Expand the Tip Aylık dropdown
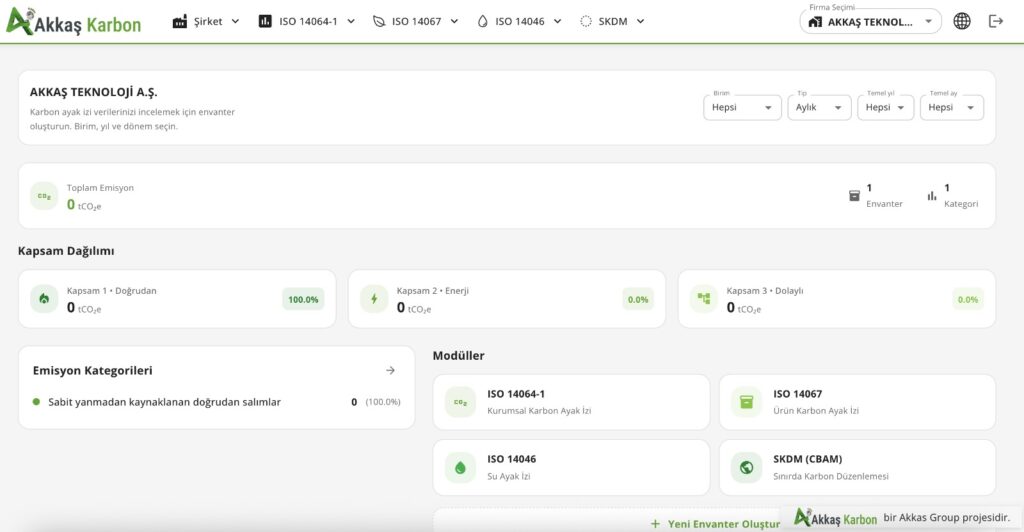Screen dimensions: 1024x532 click(x=819, y=107)
